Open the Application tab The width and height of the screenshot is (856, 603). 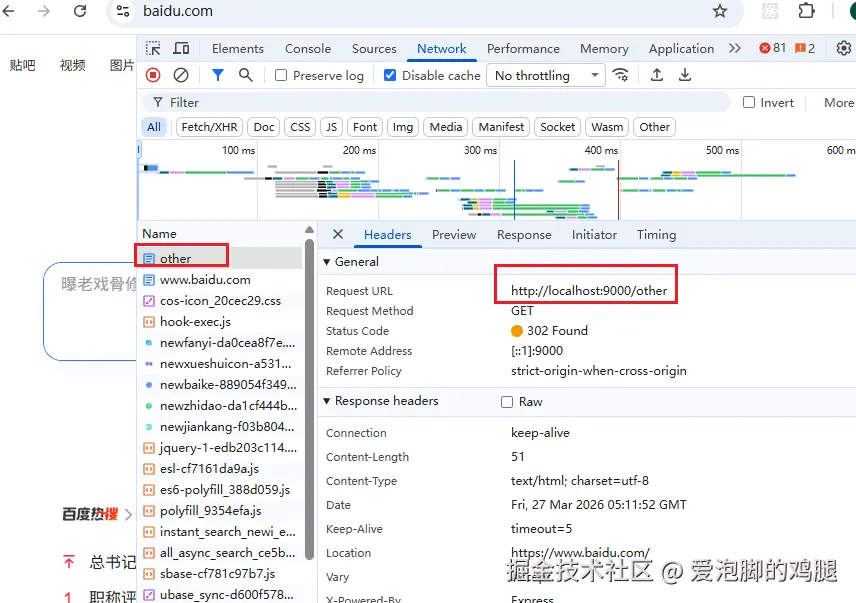[x=681, y=49]
